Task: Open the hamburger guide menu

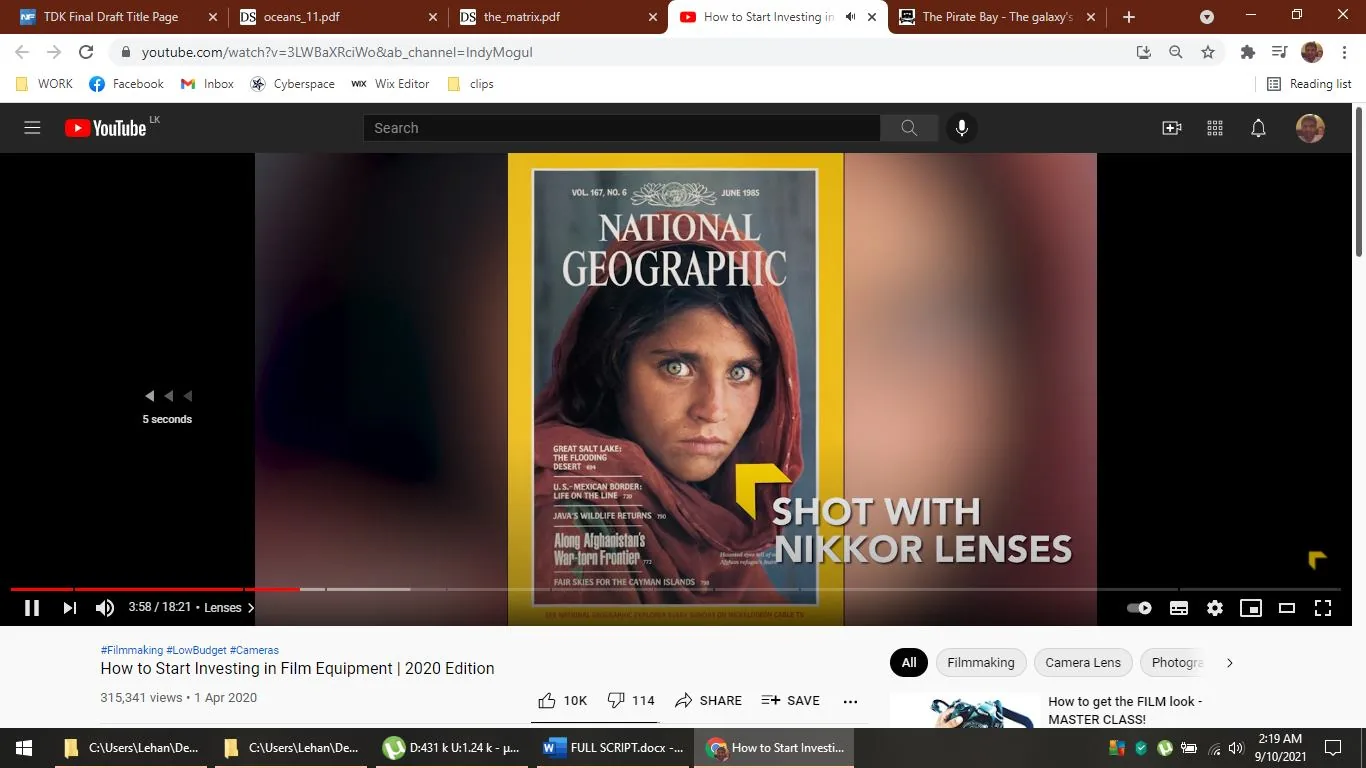Action: tap(32, 128)
